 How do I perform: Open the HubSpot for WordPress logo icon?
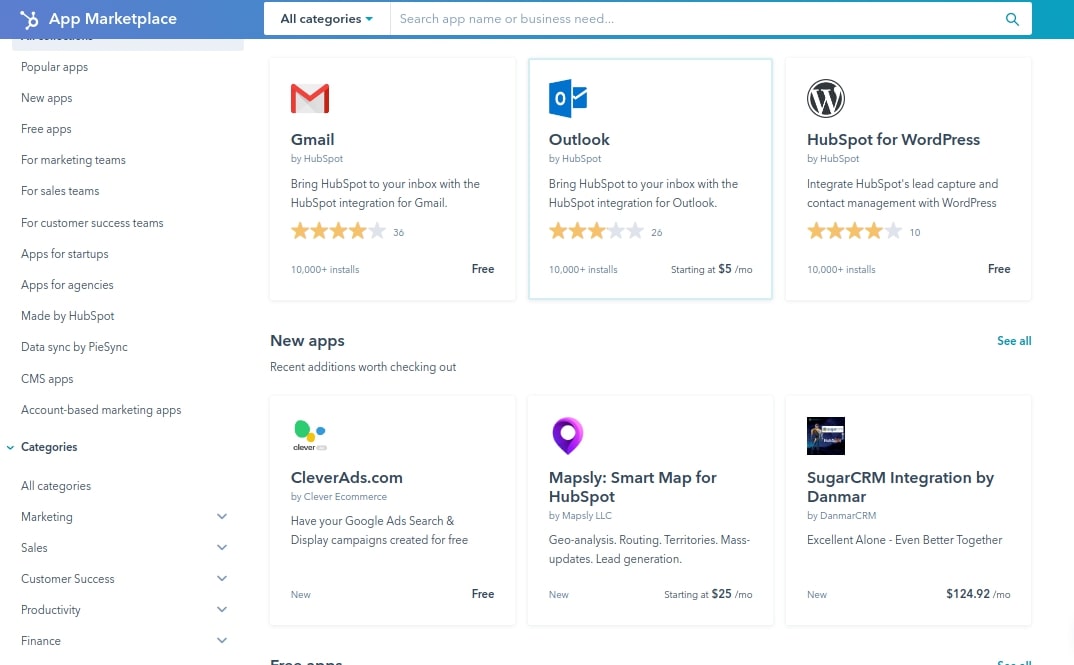825,99
